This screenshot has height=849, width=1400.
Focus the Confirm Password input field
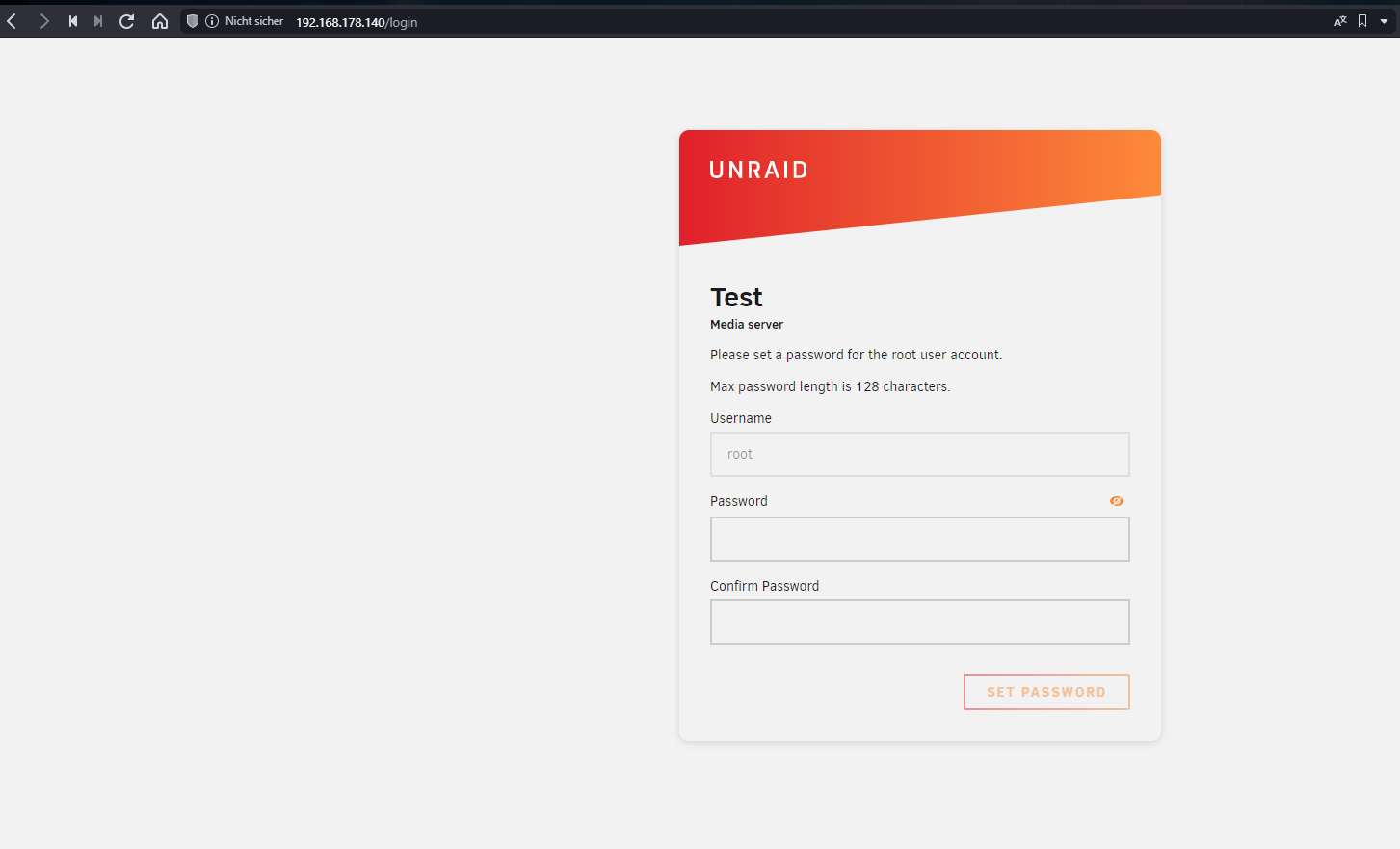(x=920, y=622)
